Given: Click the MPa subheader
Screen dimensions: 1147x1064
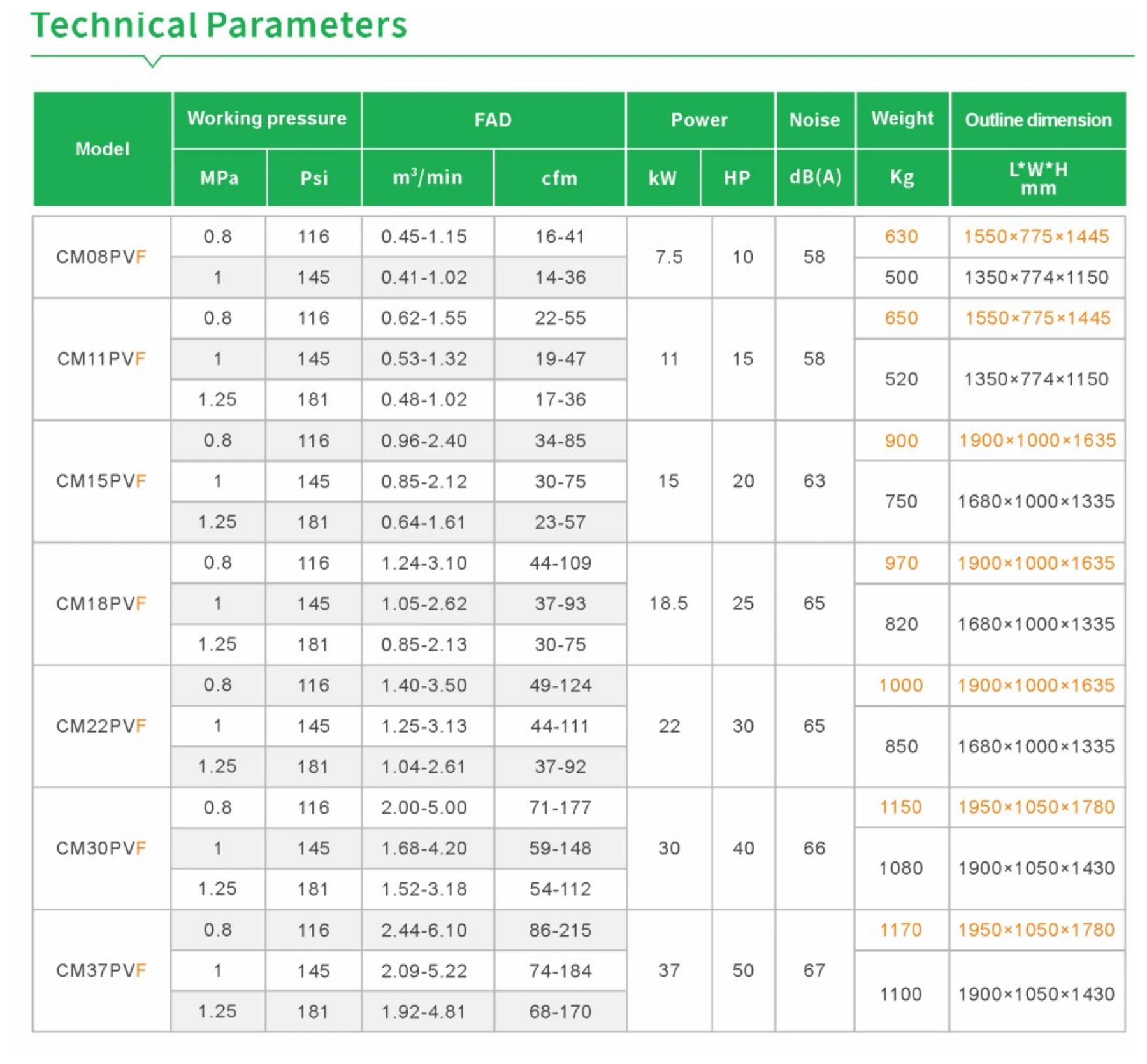Looking at the screenshot, I should pos(220,178).
